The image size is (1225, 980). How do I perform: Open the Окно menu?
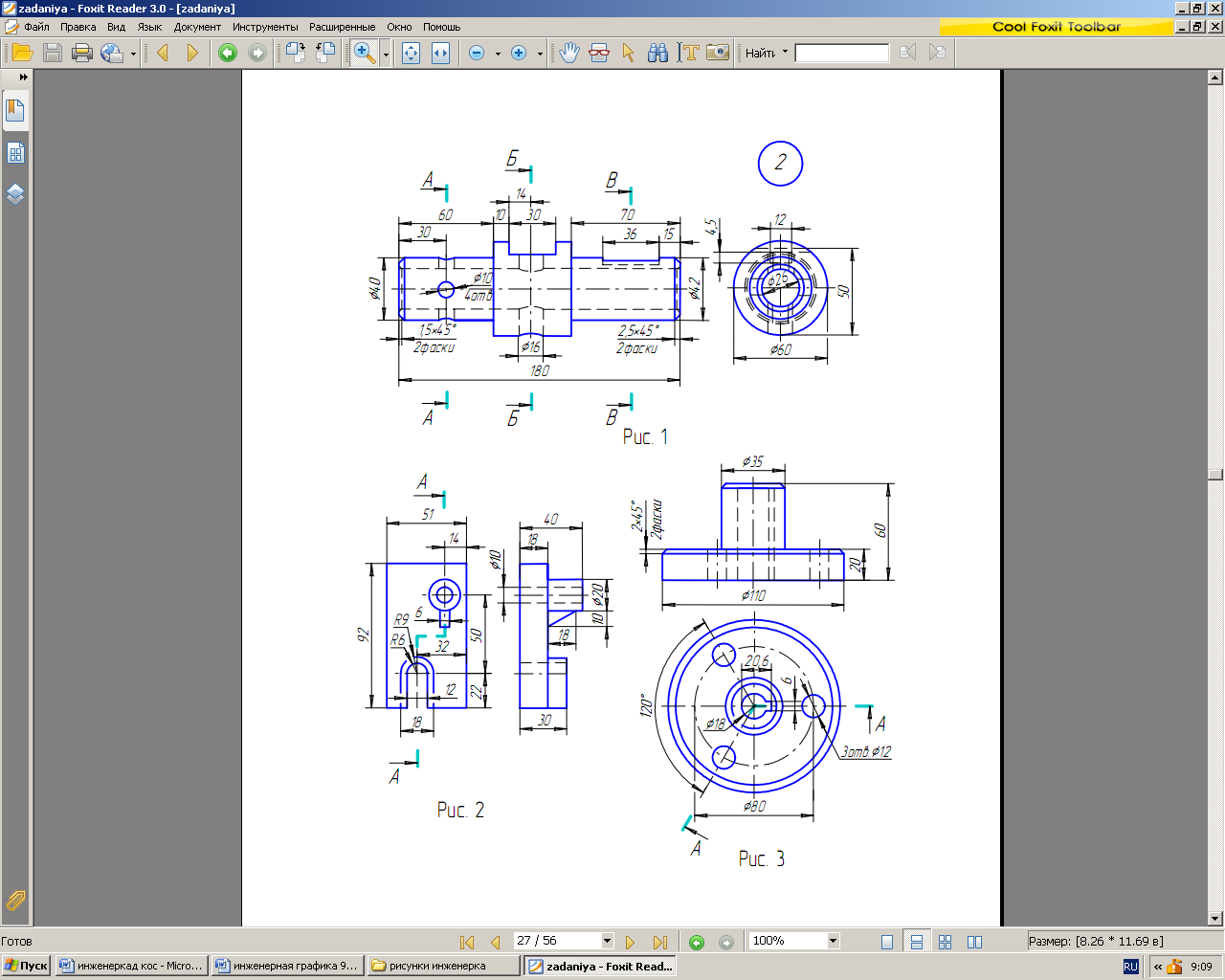point(400,27)
